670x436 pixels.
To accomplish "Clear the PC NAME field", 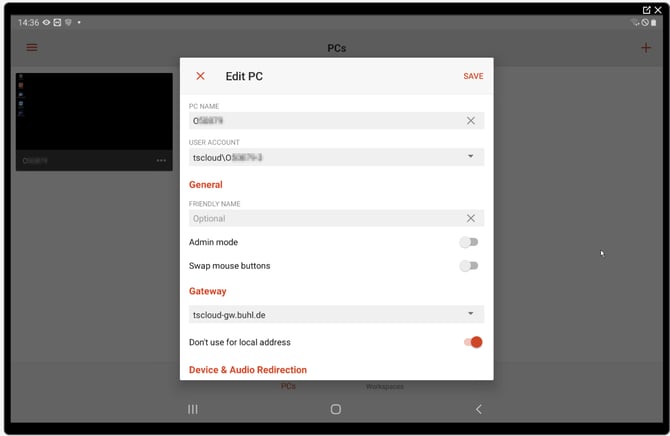I will click(x=470, y=121).
